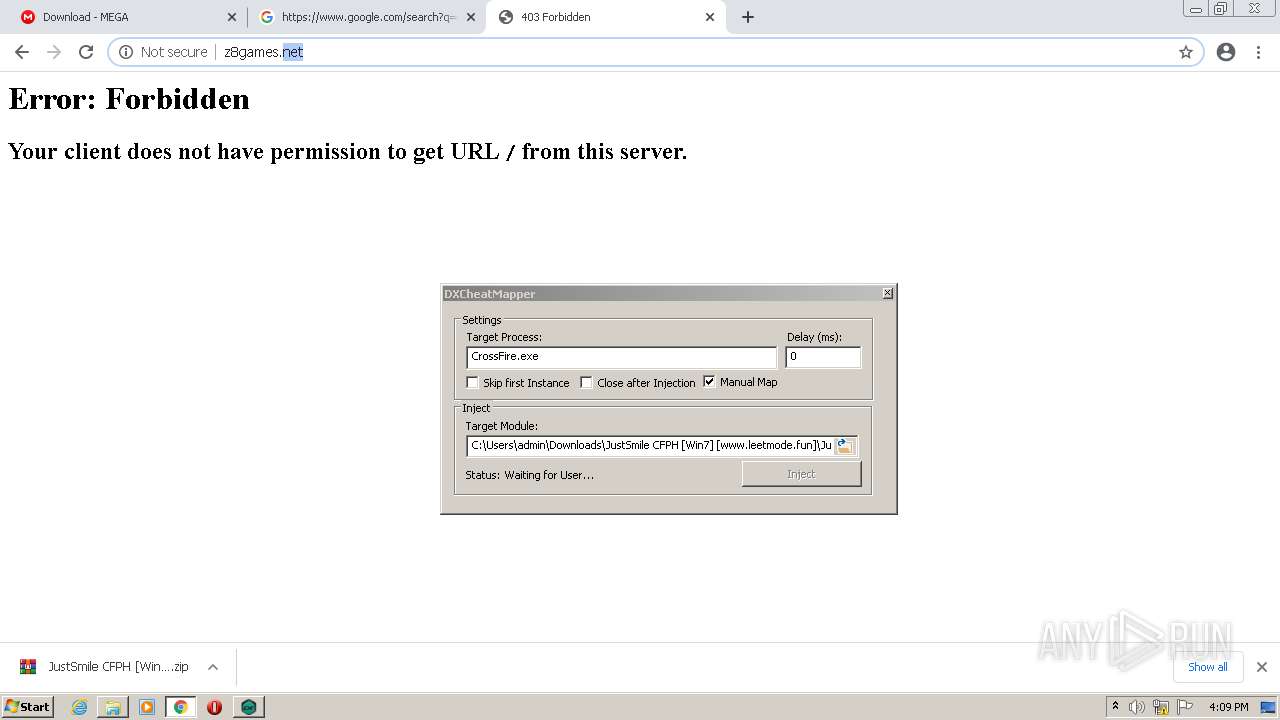View site information Not secure icon
Viewport: 1280px width, 720px height.
click(x=126, y=52)
